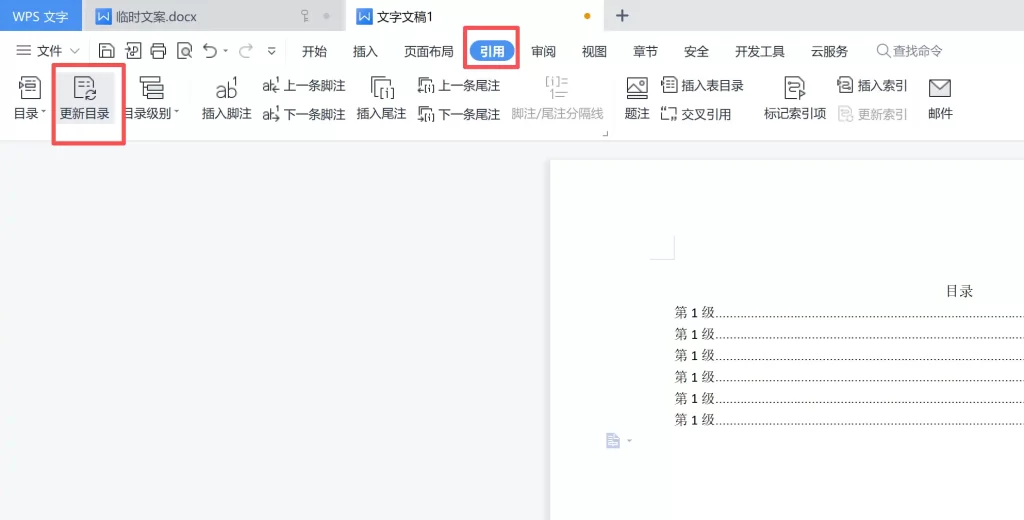Open the 目录级别 dropdown
This screenshot has width=1024, height=520.
pos(152,98)
